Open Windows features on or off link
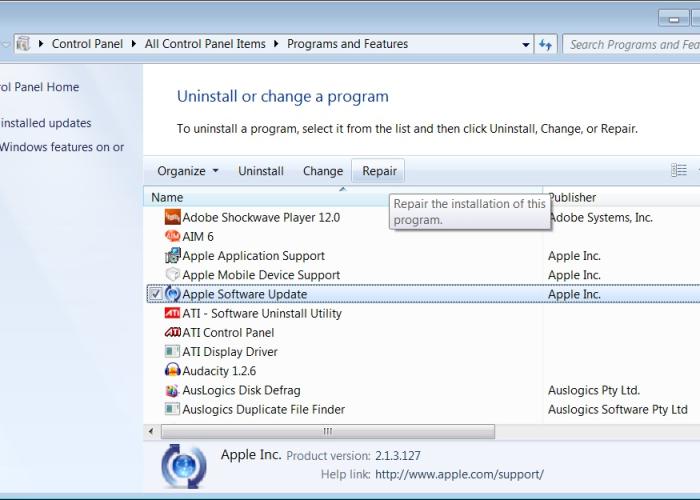 coord(62,147)
